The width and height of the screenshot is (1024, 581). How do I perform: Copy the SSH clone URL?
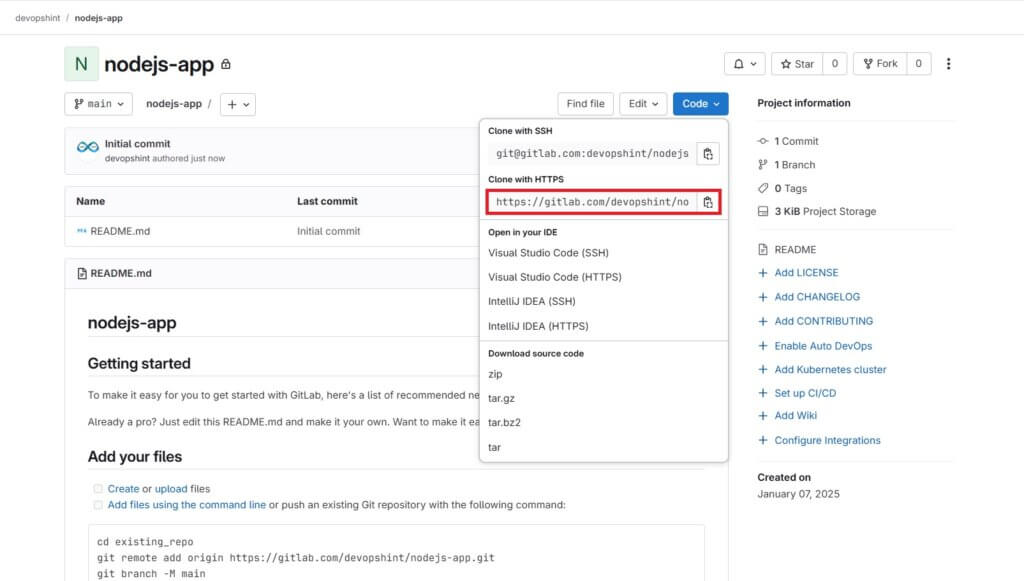point(708,154)
